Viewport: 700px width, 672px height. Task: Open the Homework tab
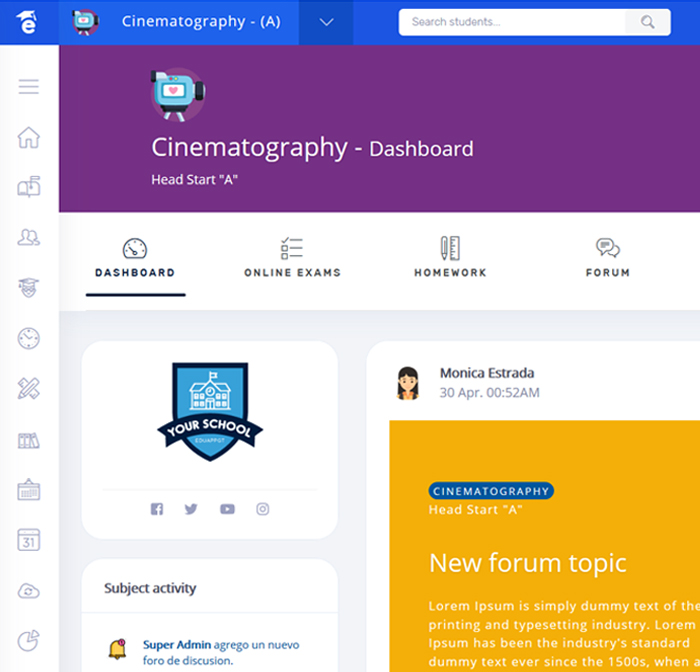click(x=450, y=258)
